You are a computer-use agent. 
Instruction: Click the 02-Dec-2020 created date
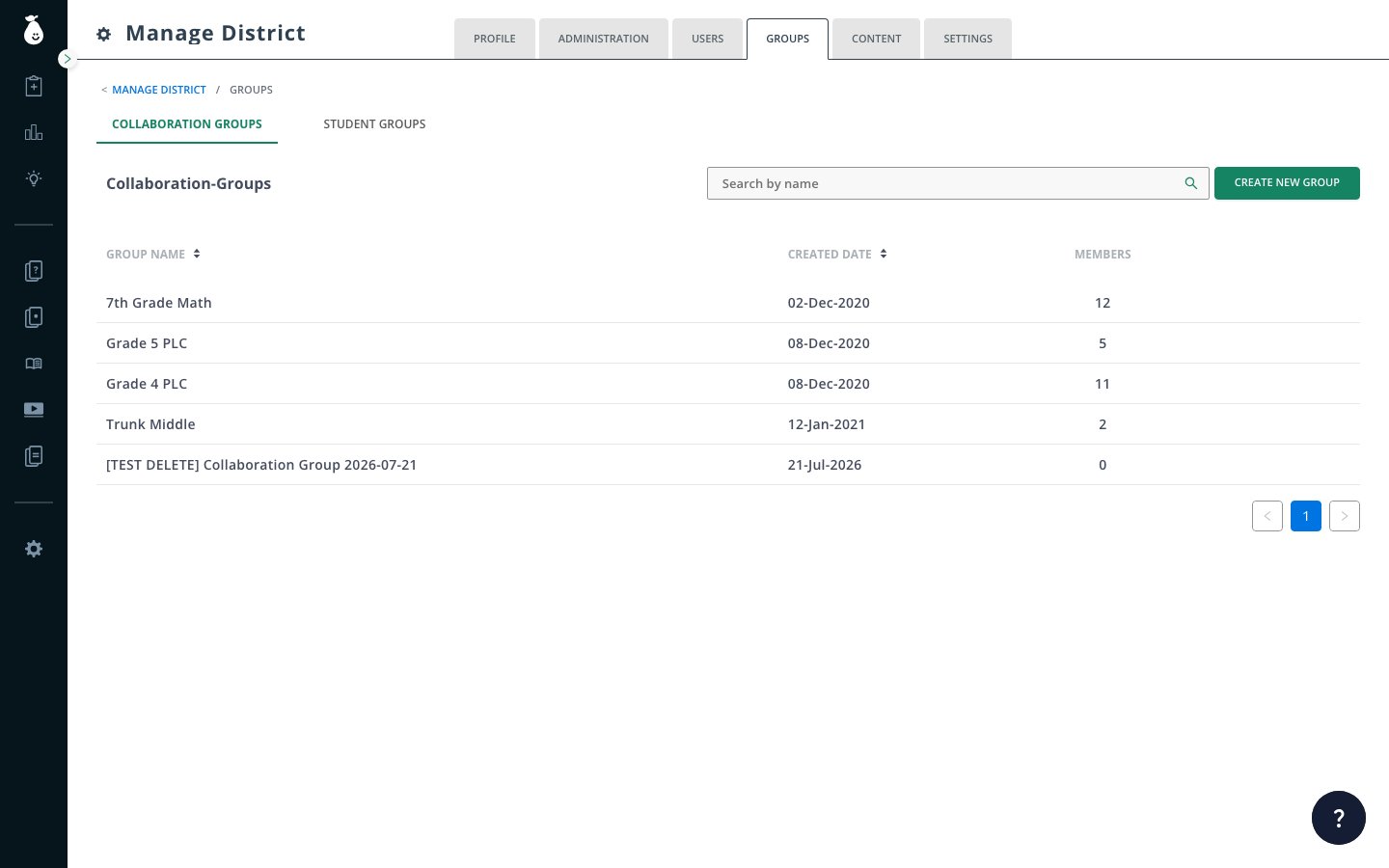[829, 303]
